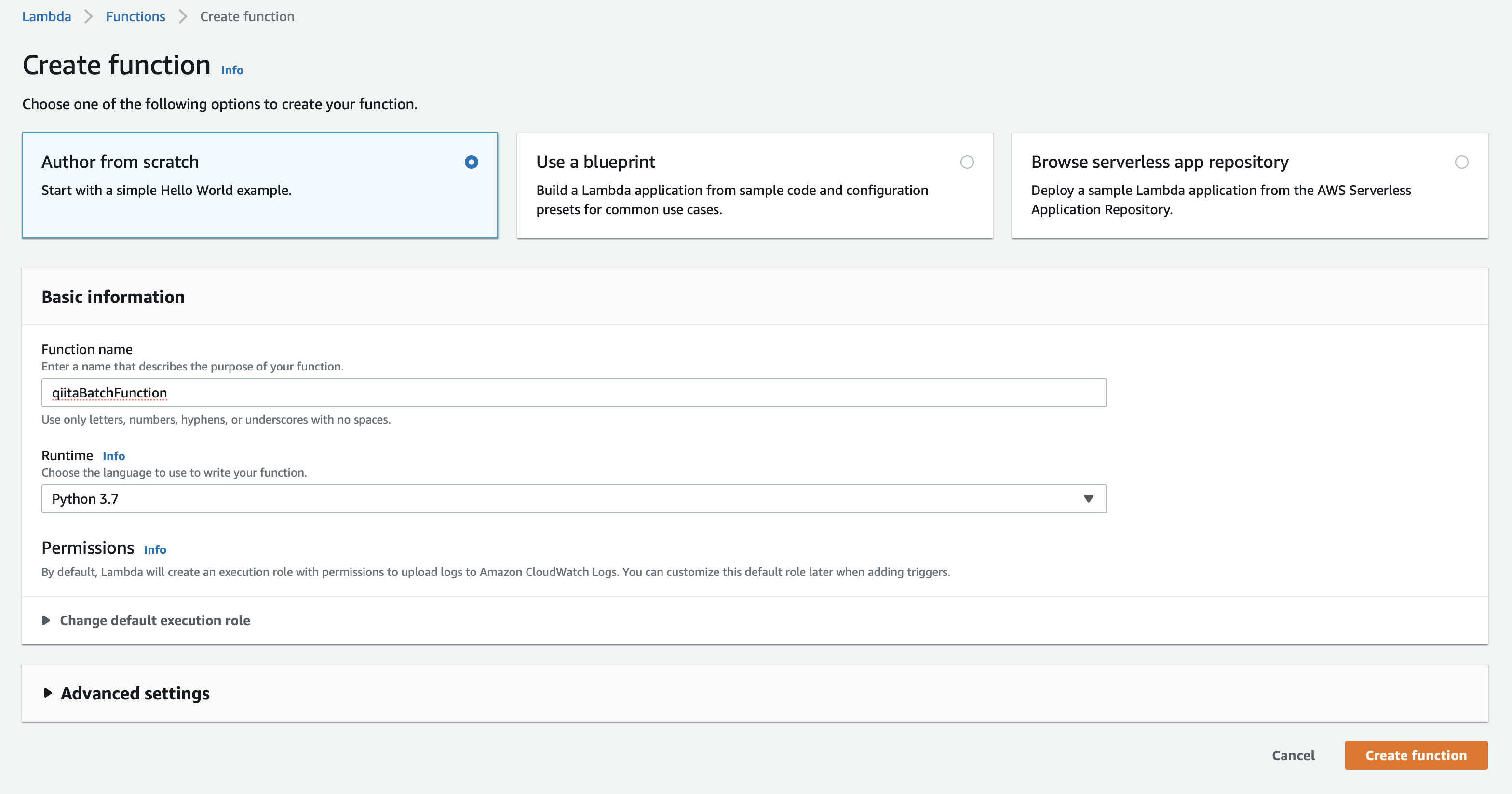Open the Runtime dropdown arrow
This screenshot has height=794, width=1512.
tap(1088, 499)
